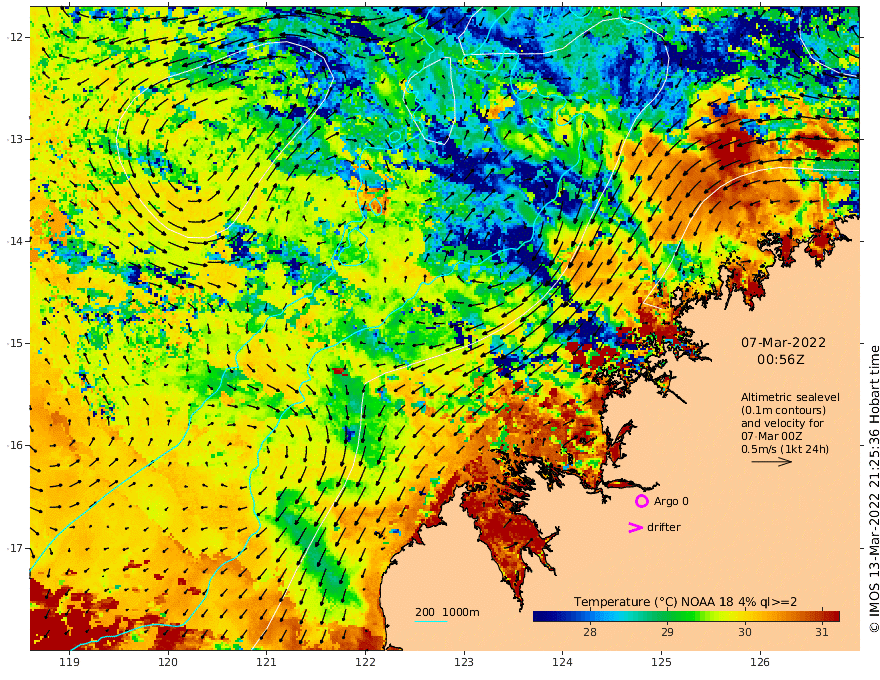The height and width of the screenshot is (680, 880).
Task: Click the IMOS copyright timestamp text
Action: pyautogui.click(x=874, y=489)
